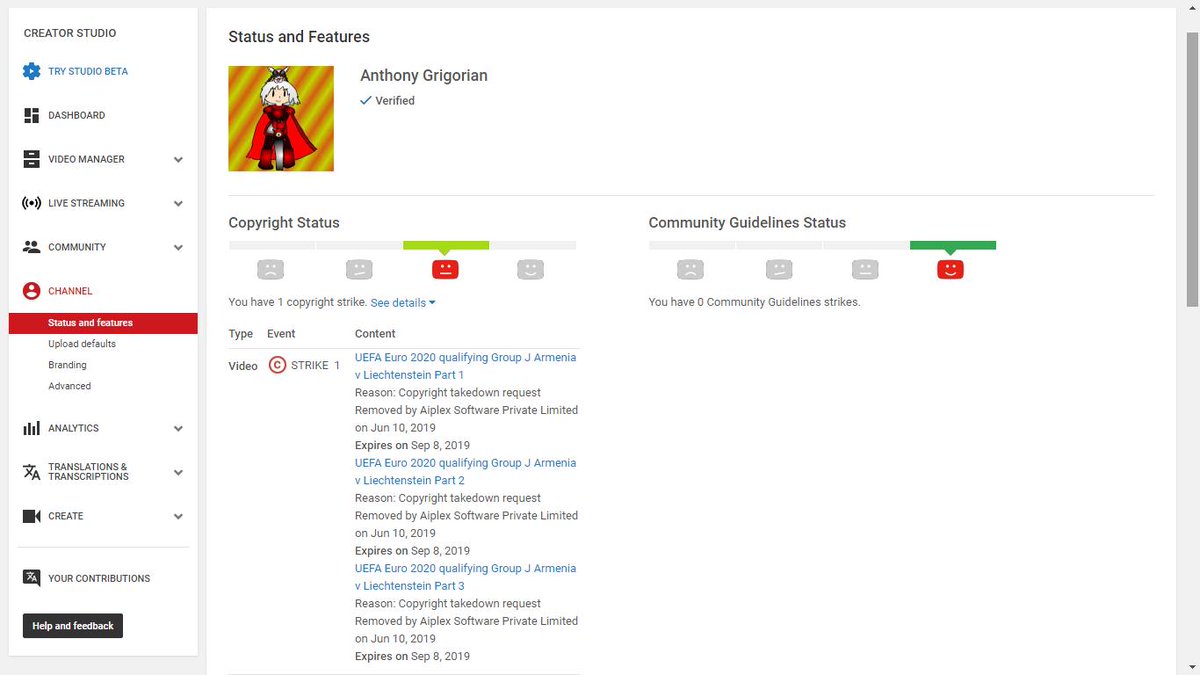Click the red neutral face in Copyright Status
Image resolution: width=1200 pixels, height=675 pixels.
tap(445, 269)
